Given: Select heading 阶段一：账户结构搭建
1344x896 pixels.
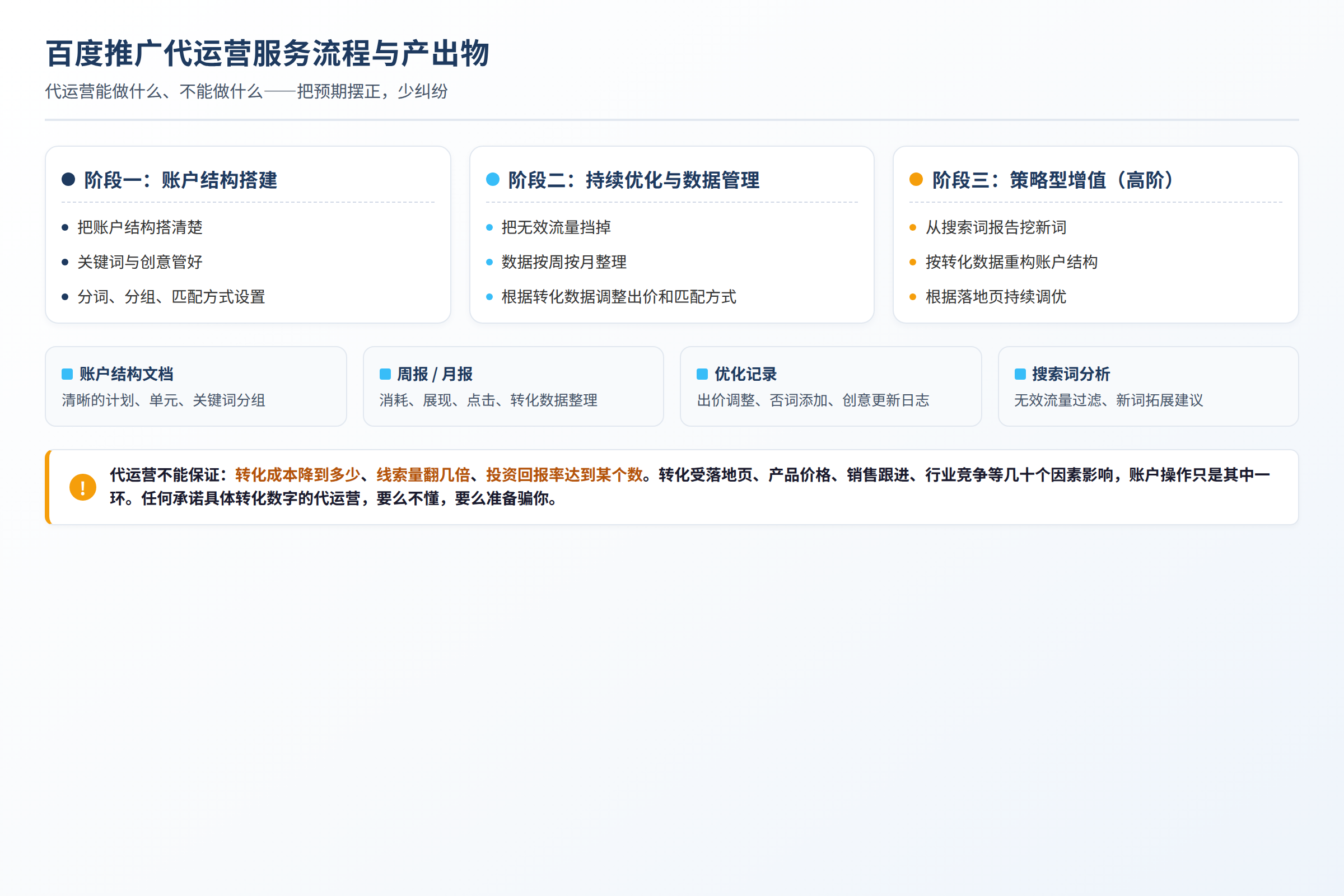Looking at the screenshot, I should (180, 180).
